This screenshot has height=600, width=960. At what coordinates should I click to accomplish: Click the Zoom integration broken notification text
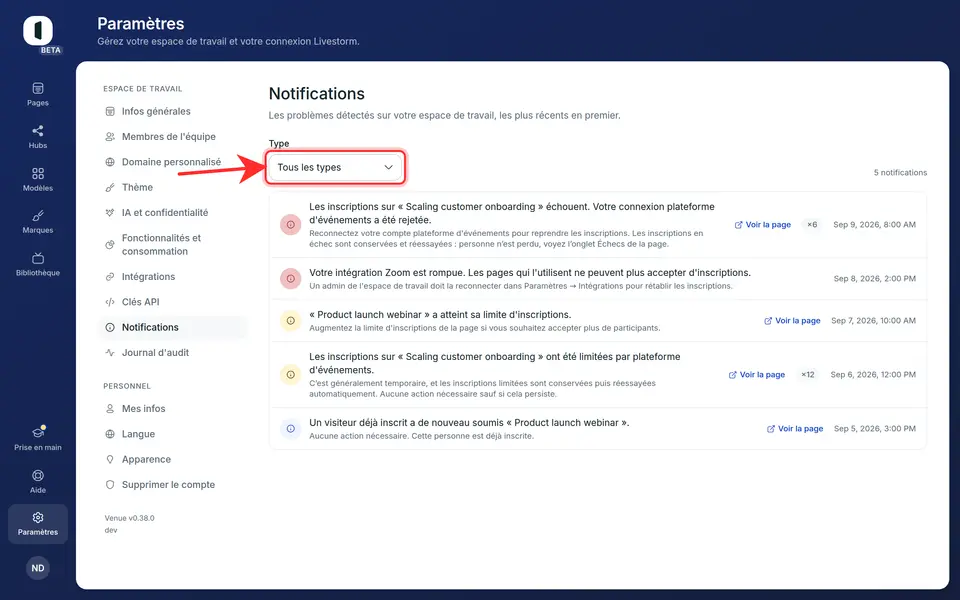530,273
